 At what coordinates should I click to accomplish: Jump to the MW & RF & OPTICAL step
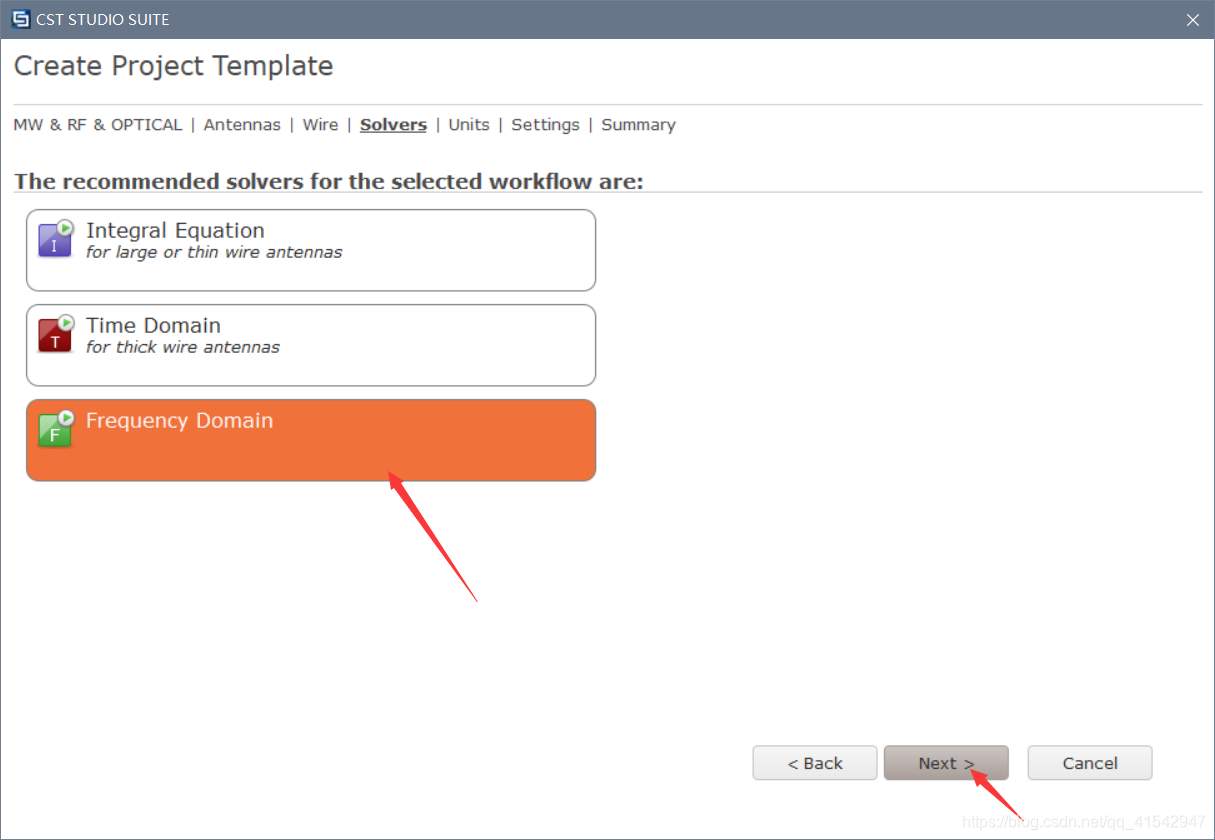pos(98,125)
